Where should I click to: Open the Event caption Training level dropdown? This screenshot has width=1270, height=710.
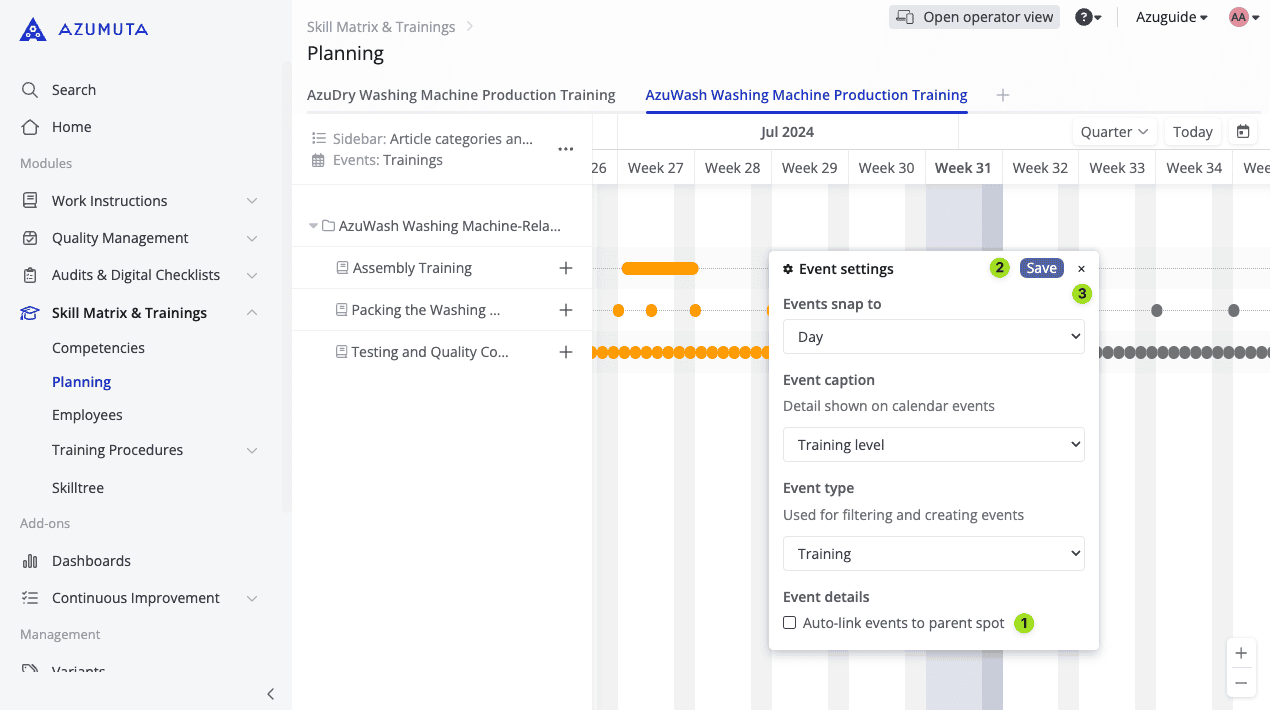click(933, 445)
